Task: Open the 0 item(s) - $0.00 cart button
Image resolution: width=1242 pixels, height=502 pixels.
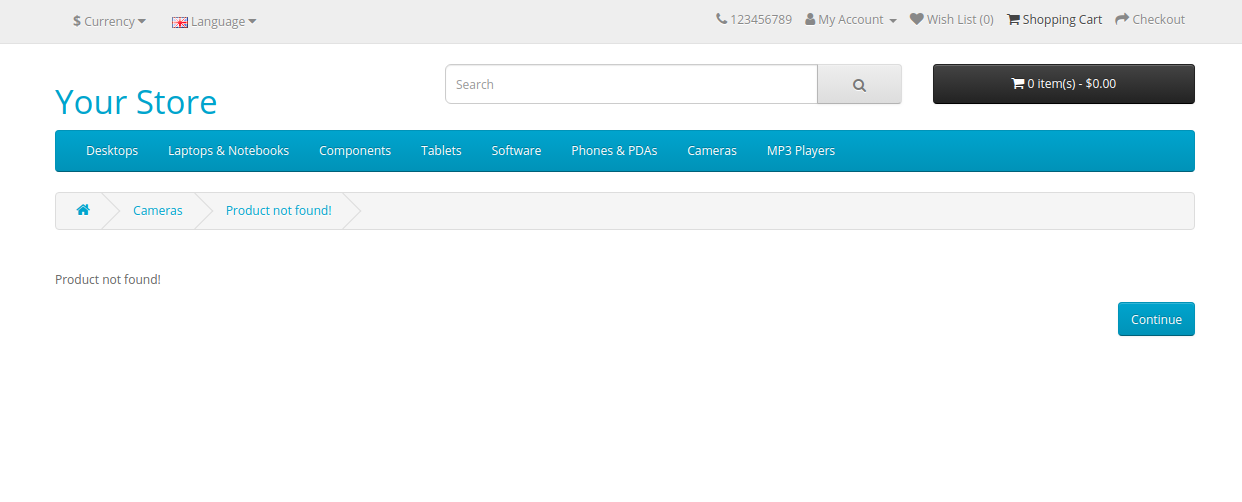Action: pos(1063,84)
